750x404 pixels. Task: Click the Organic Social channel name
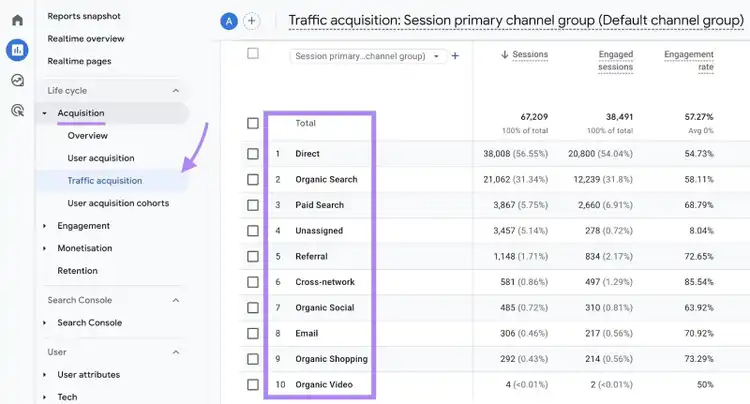pos(325,307)
